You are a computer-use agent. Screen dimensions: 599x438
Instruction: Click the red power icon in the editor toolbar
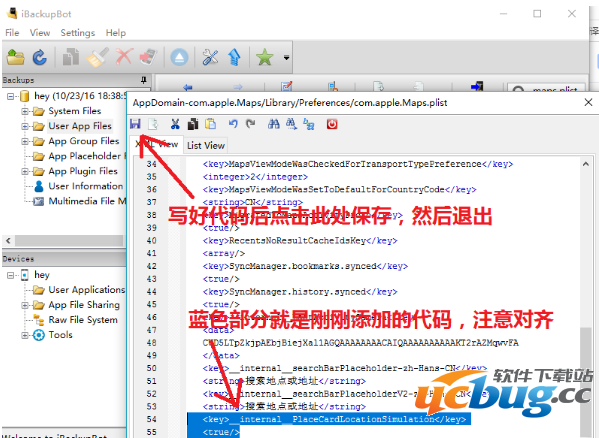point(332,124)
